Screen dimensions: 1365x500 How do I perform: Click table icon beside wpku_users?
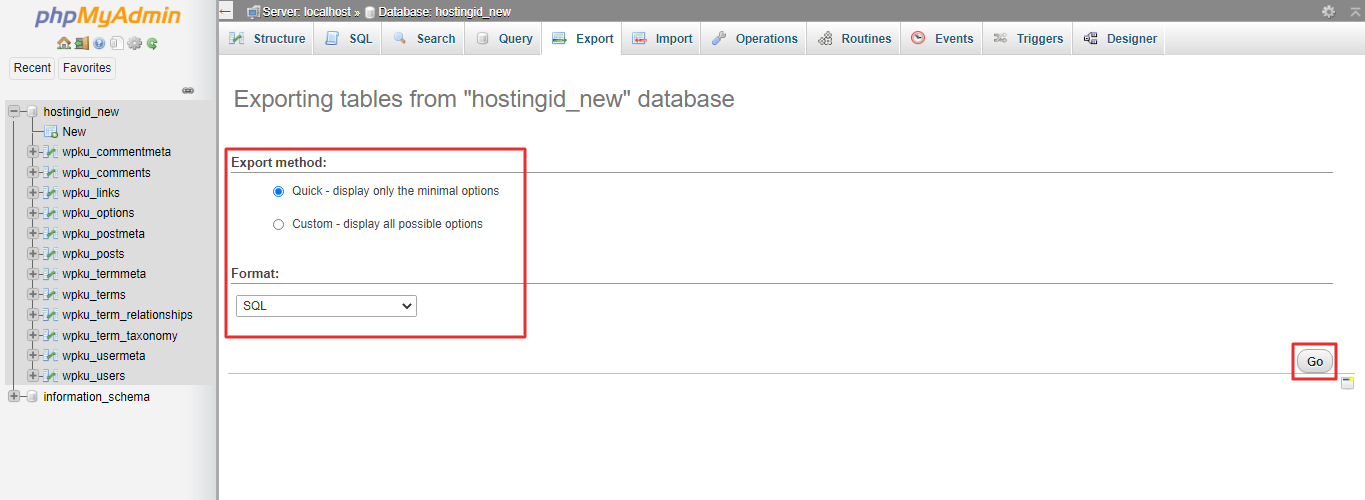coord(51,376)
